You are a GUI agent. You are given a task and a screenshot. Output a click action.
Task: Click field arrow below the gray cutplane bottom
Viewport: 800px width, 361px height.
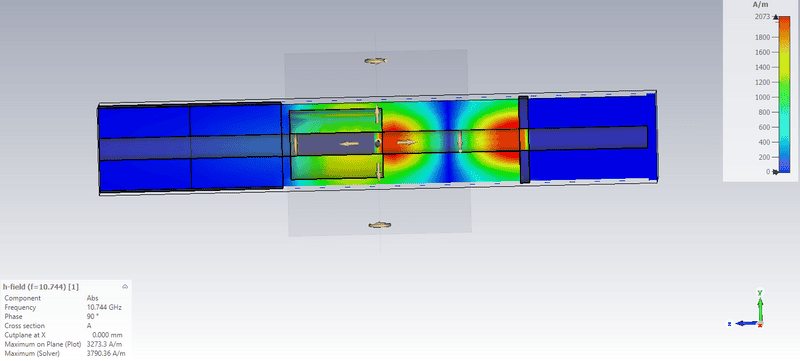379,225
